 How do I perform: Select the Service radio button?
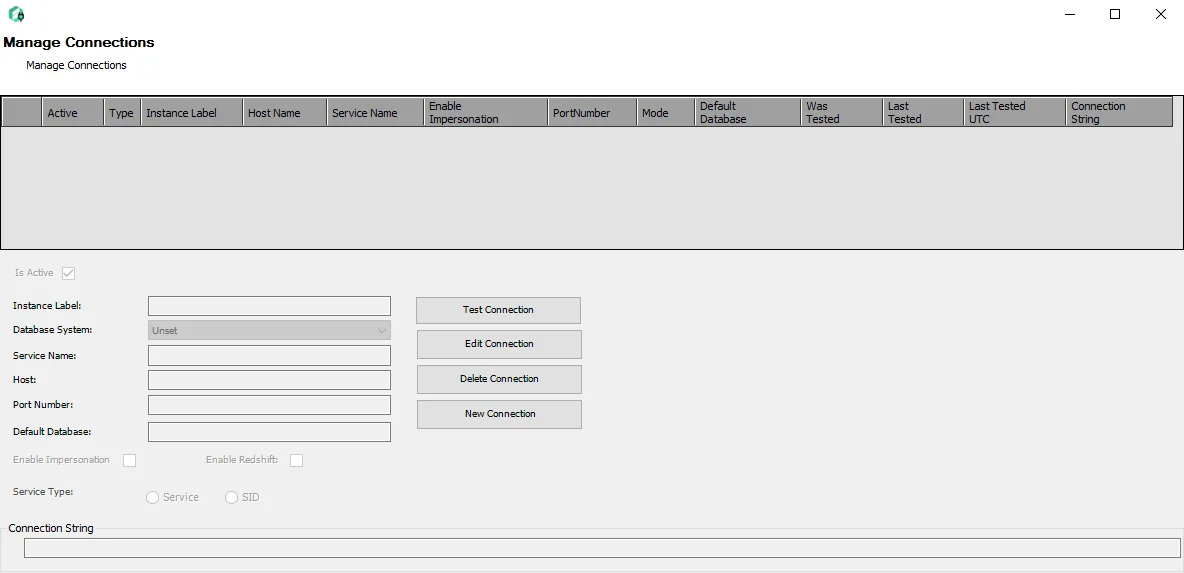[153, 498]
